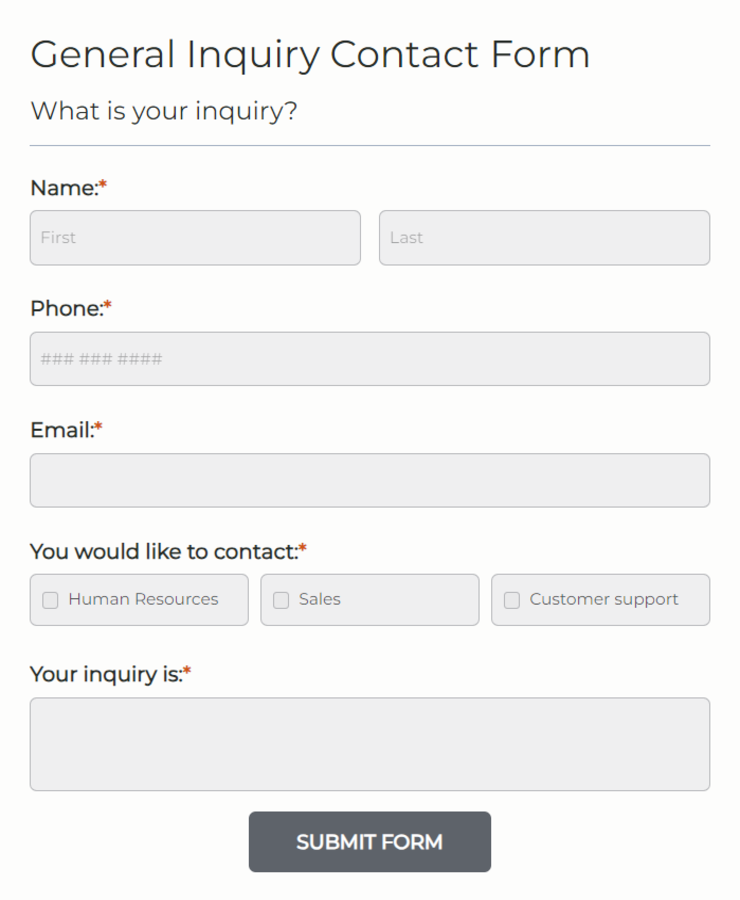Screen dimensions: 740x900
Task: Check the Sales checkbox
Action: pyautogui.click(x=280, y=600)
